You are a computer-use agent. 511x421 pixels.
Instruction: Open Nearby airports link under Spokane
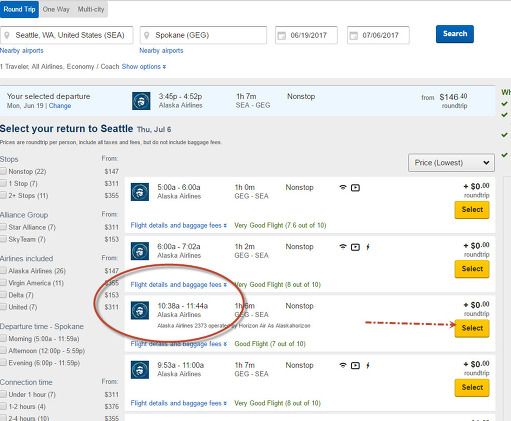[161, 51]
